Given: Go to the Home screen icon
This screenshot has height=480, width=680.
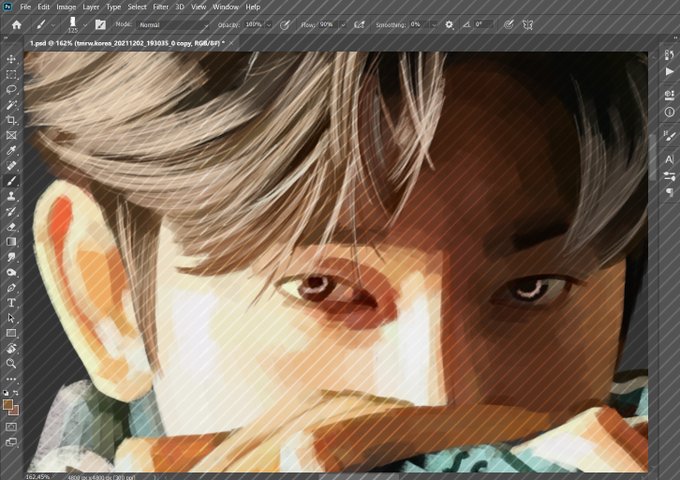Looking at the screenshot, I should click(16, 25).
